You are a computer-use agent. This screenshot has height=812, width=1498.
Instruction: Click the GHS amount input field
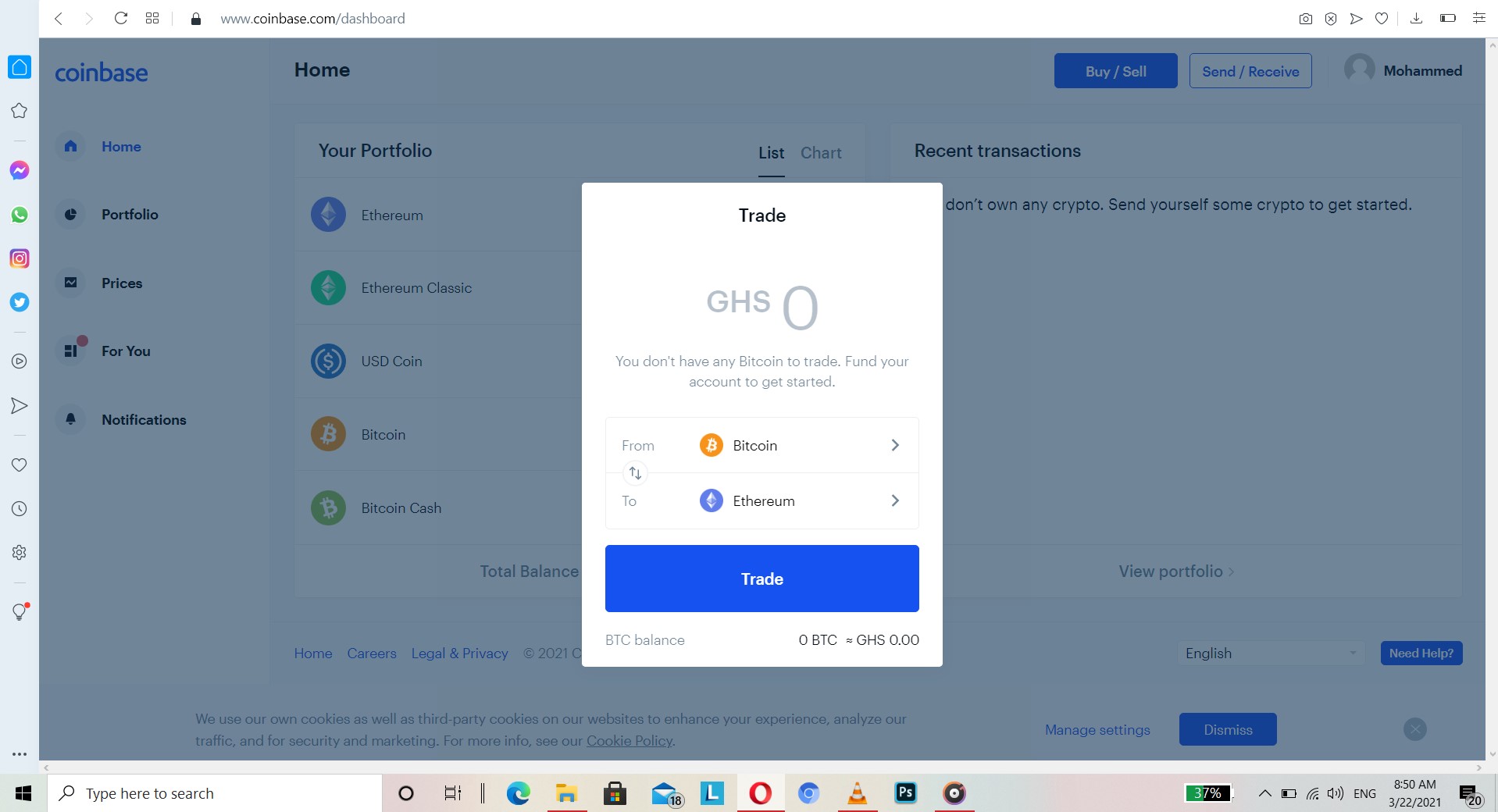pyautogui.click(x=762, y=307)
